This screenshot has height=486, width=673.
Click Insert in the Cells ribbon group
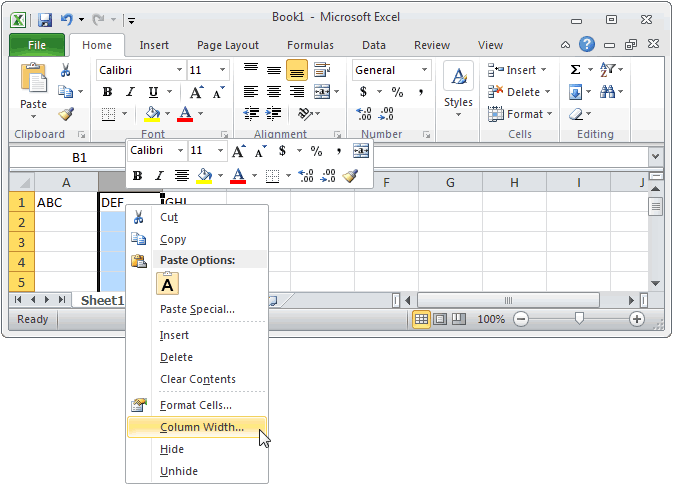tap(518, 70)
